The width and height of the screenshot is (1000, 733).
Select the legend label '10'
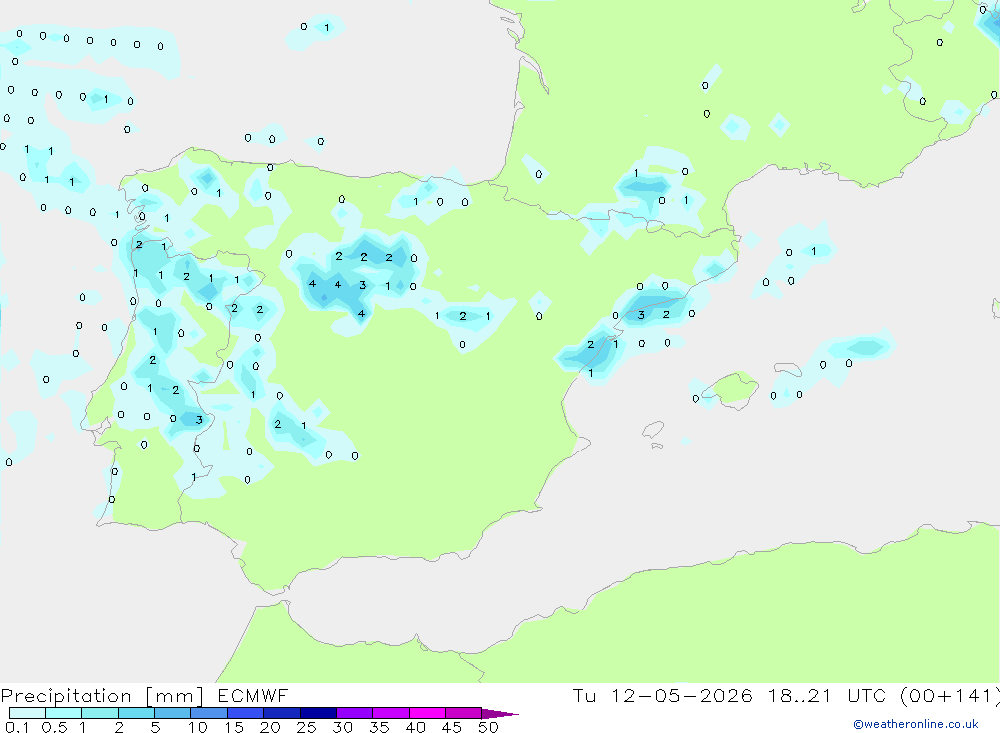pyautogui.click(x=198, y=727)
